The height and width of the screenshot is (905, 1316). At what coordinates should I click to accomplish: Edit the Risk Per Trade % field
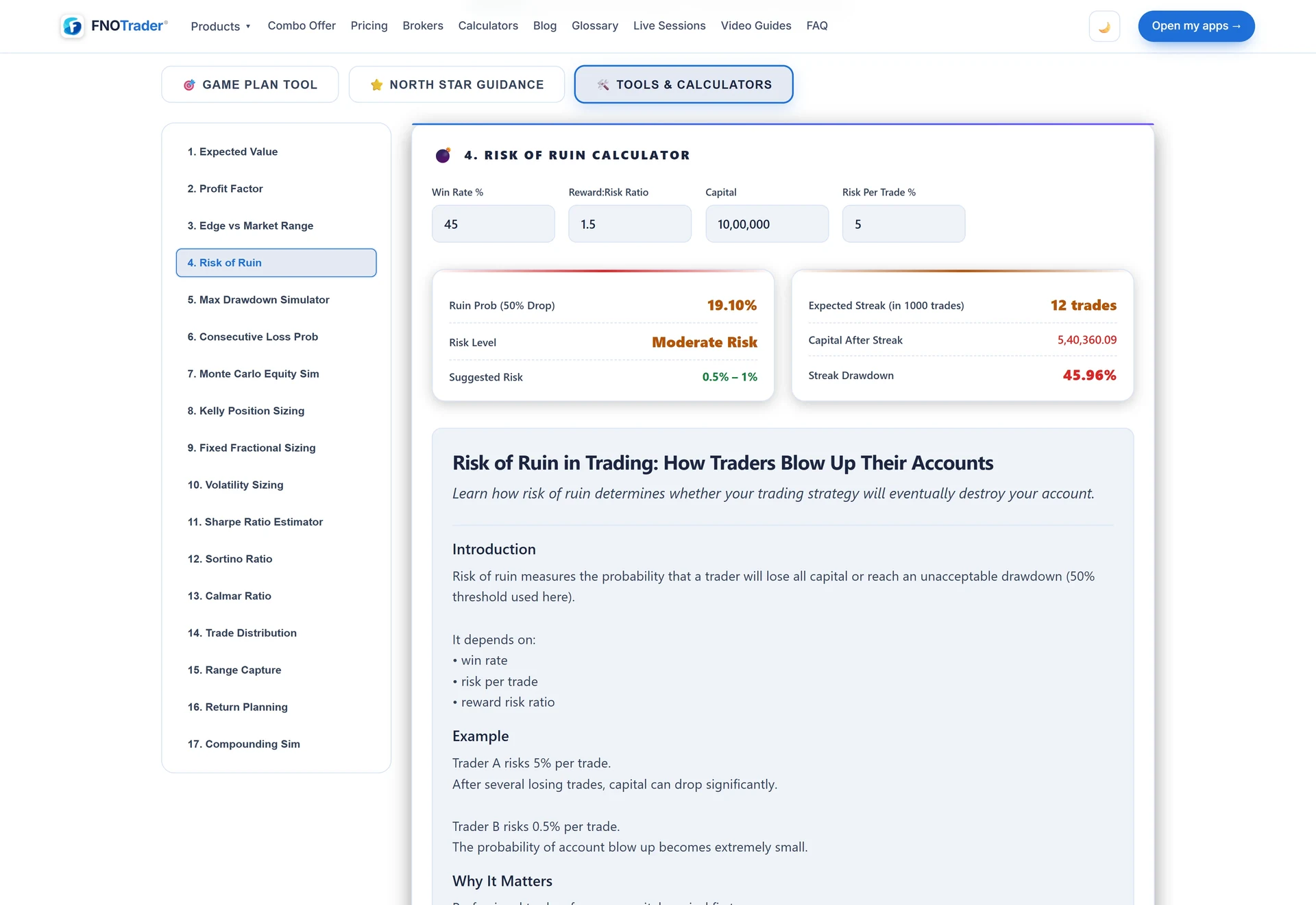pyautogui.click(x=903, y=224)
